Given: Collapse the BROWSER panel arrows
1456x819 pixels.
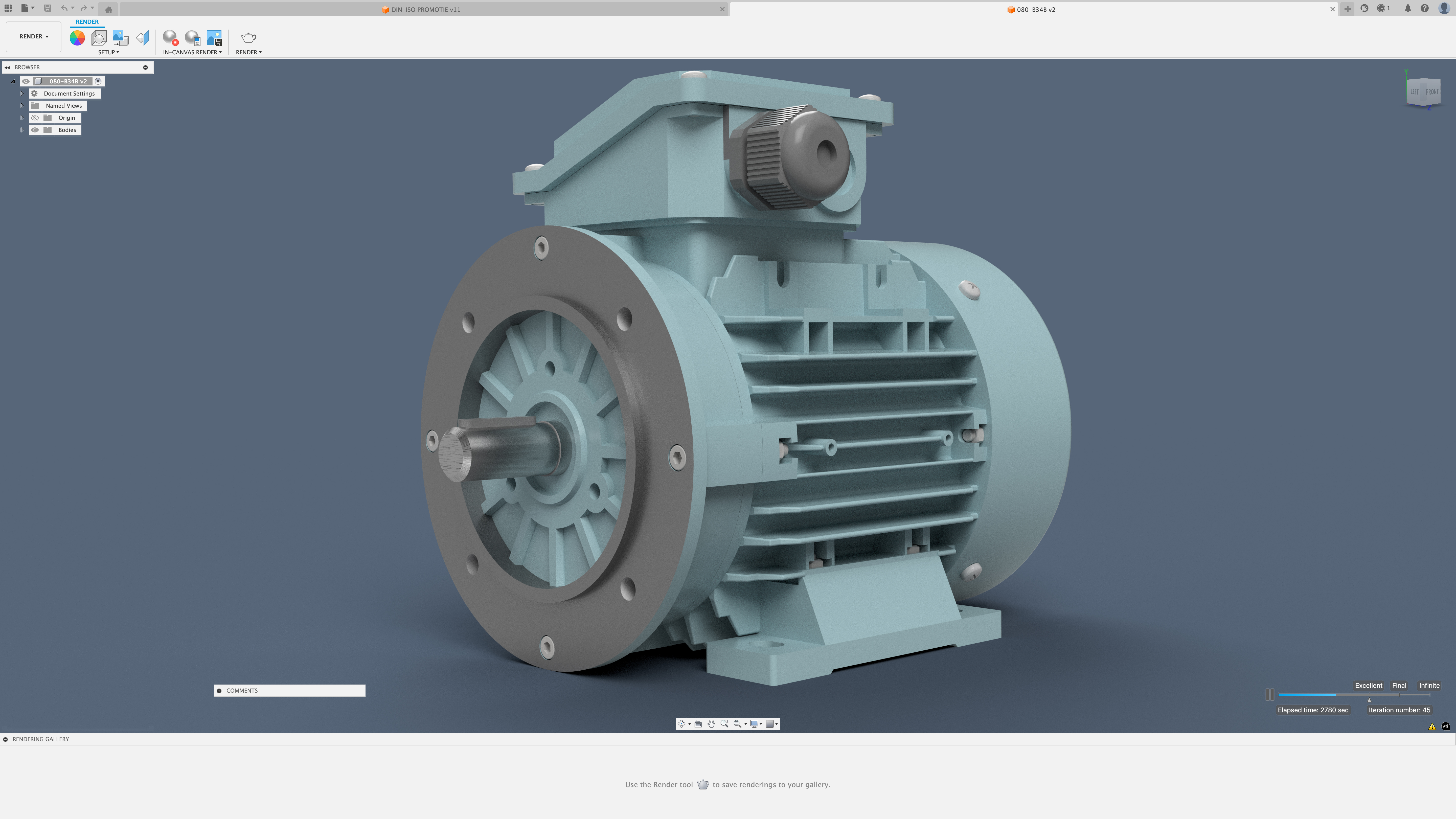Looking at the screenshot, I should (7, 67).
